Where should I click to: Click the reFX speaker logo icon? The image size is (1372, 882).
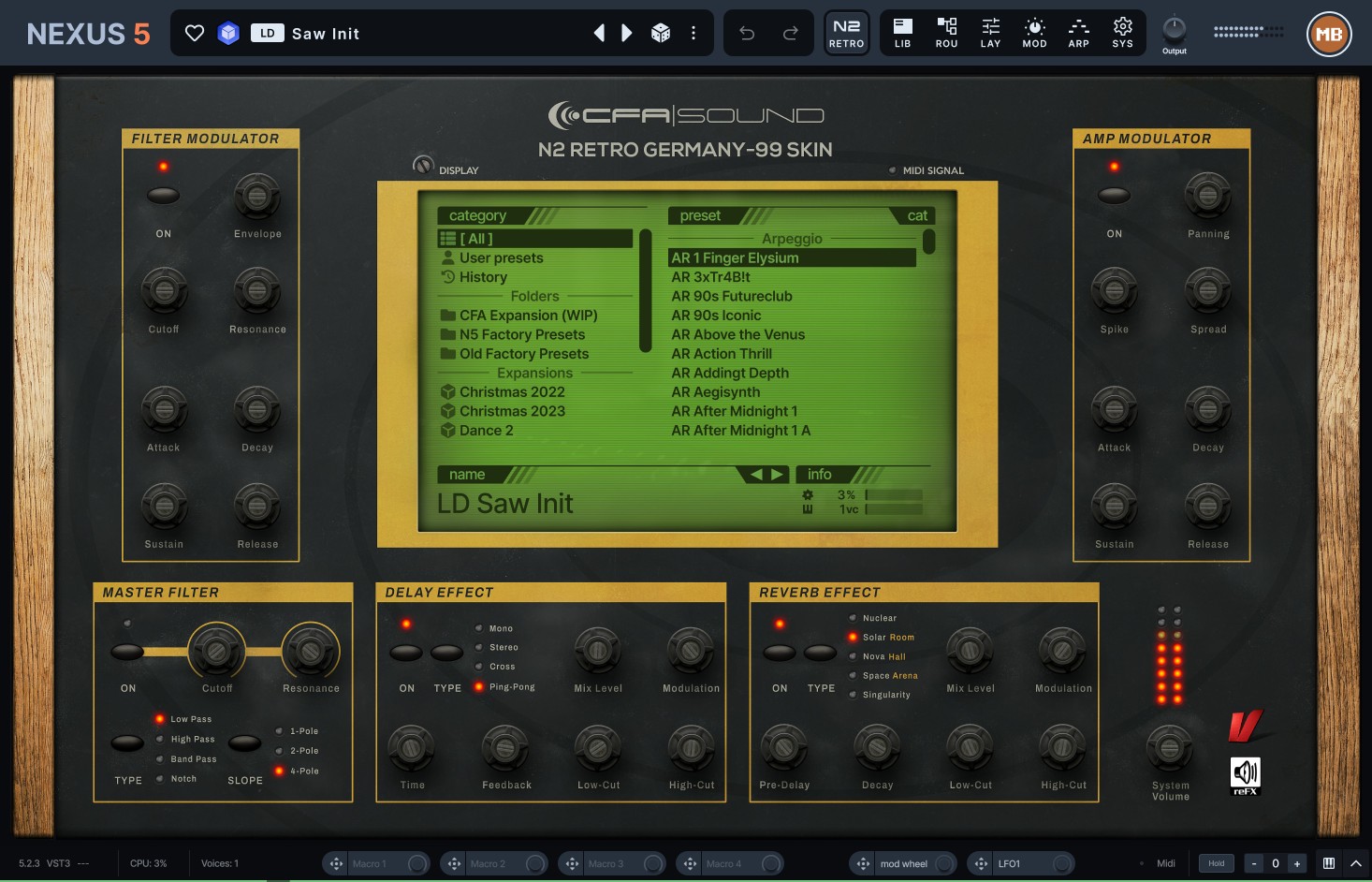click(x=1245, y=776)
